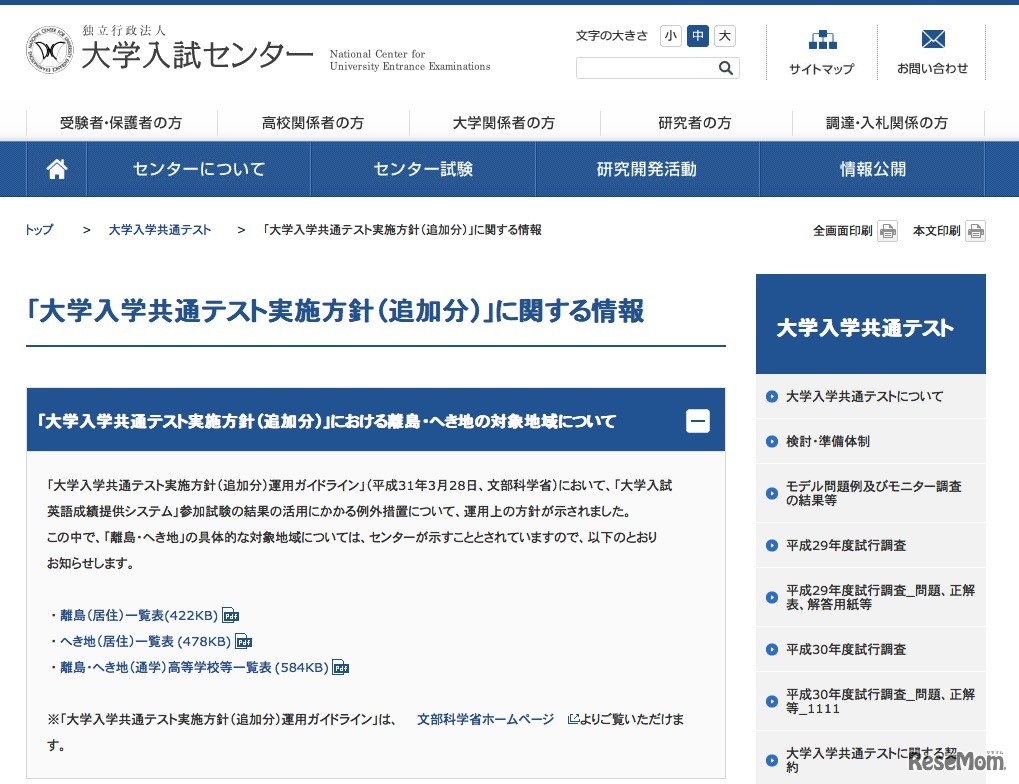Screen dimensions: 1019x784
Task: Open 研究開発活動 menu
Action: pyautogui.click(x=647, y=169)
